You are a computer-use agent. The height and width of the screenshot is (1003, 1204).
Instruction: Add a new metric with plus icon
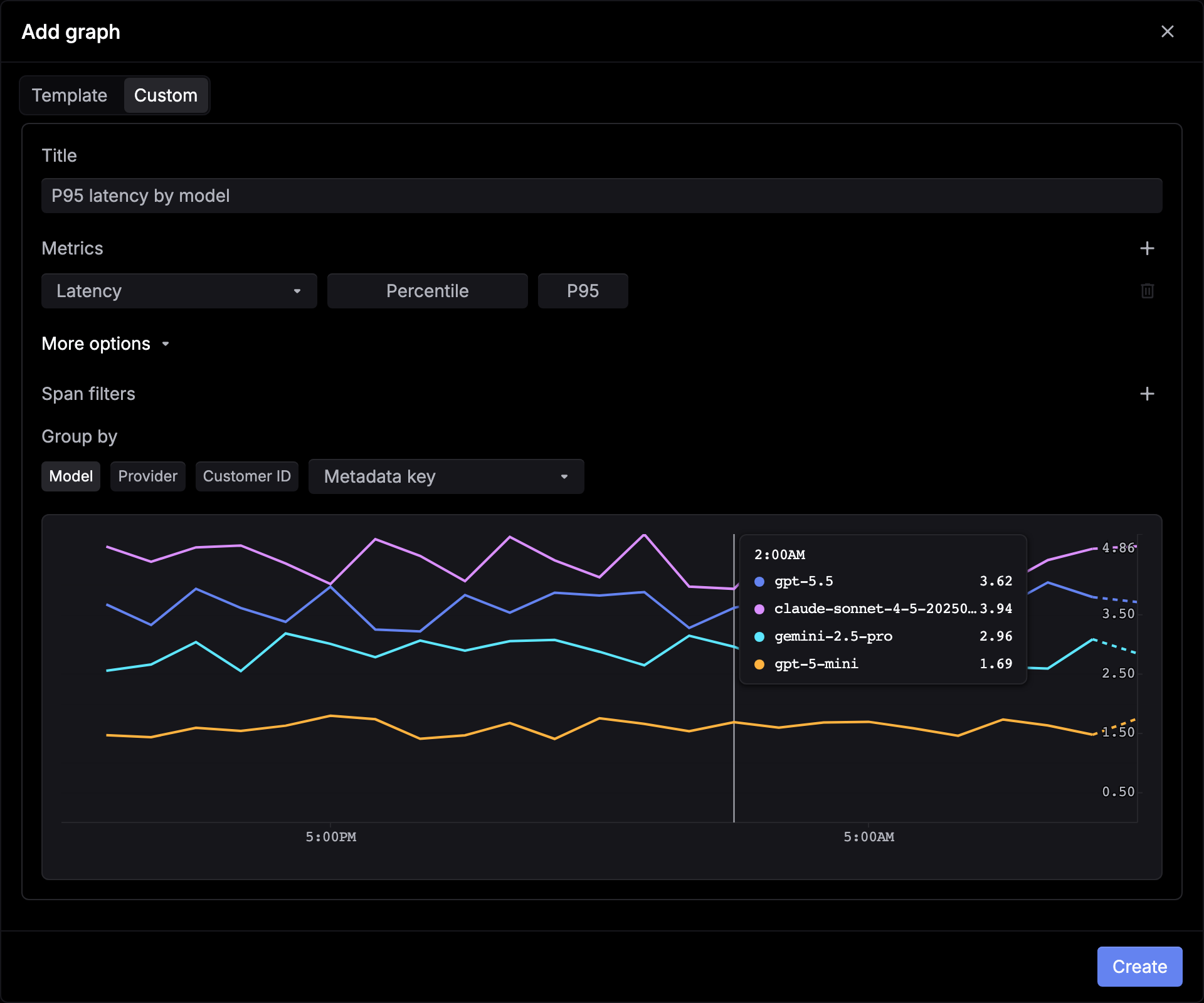[x=1147, y=248]
